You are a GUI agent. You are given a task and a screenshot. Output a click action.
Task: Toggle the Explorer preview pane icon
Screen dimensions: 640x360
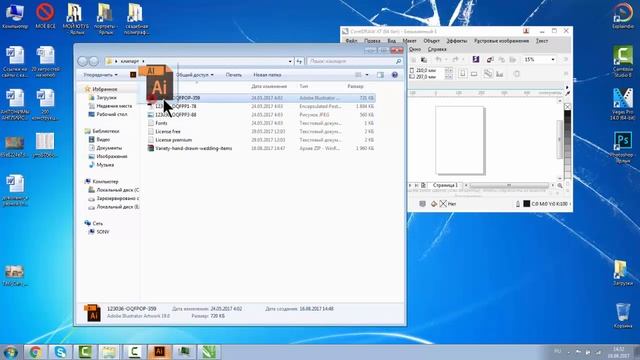(x=380, y=75)
